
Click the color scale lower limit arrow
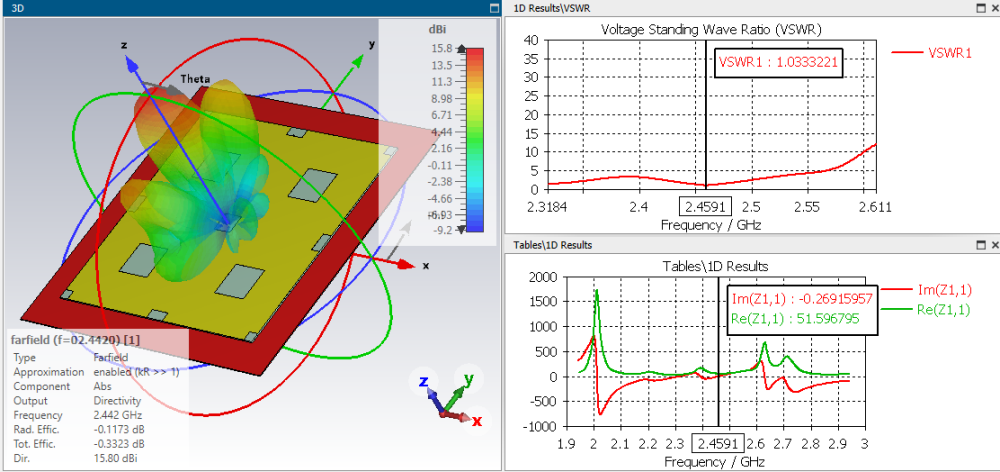point(461,229)
